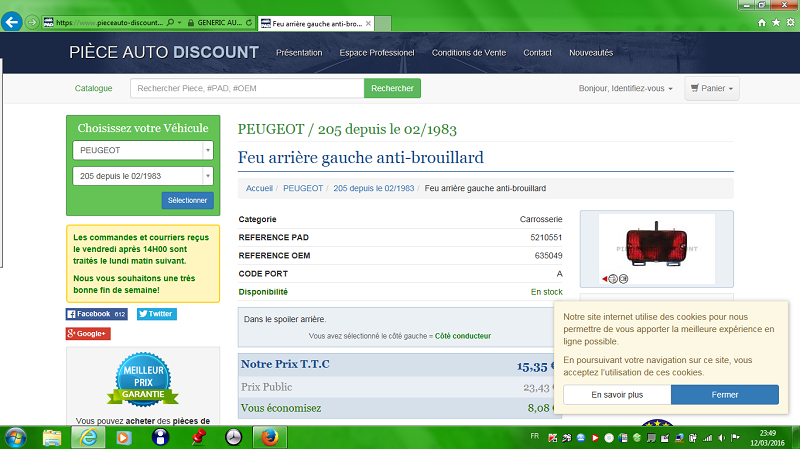Open favorites with the star icon
This screenshot has width=800, height=449.
(x=776, y=22)
